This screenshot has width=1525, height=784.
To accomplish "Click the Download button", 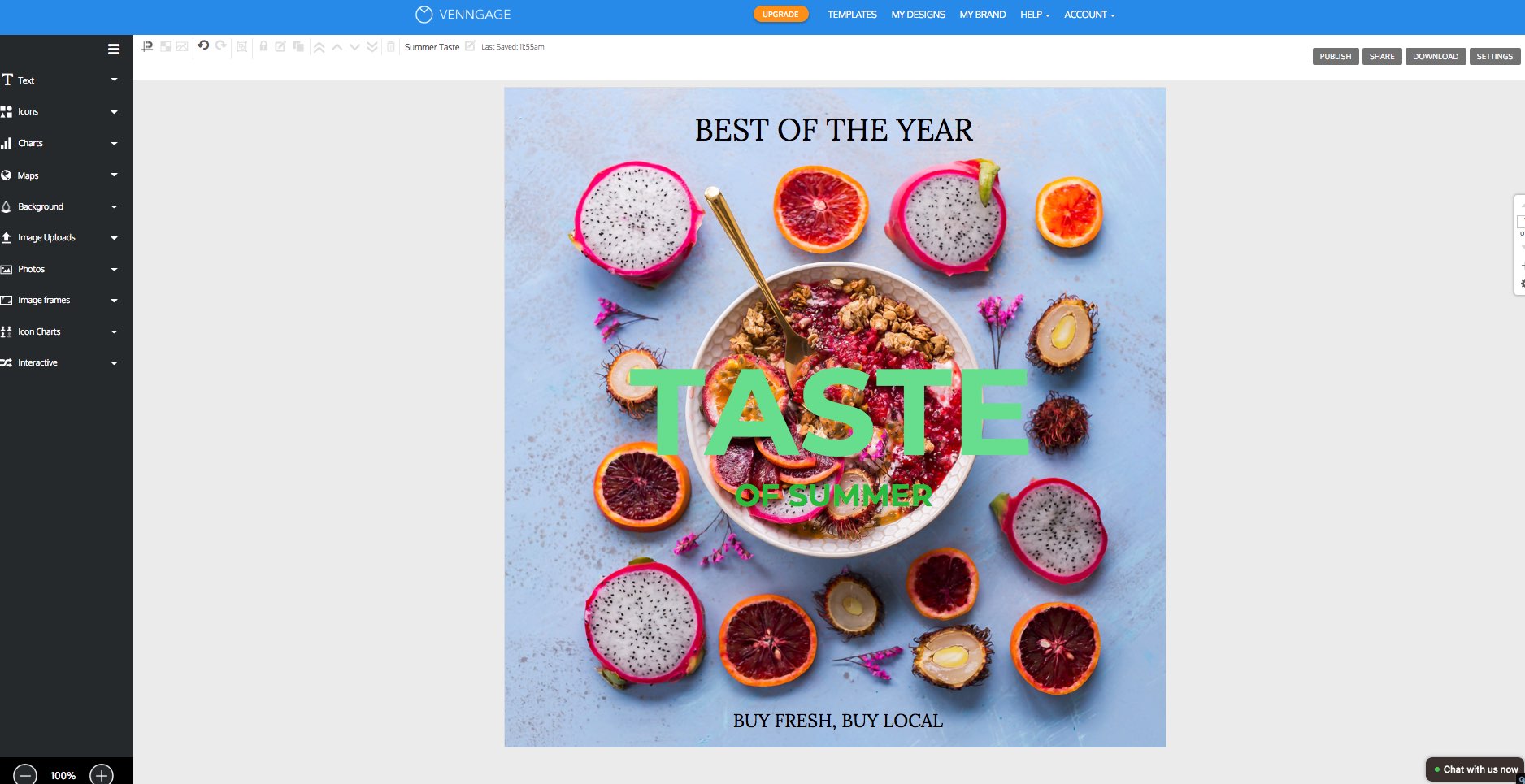I will [x=1435, y=56].
